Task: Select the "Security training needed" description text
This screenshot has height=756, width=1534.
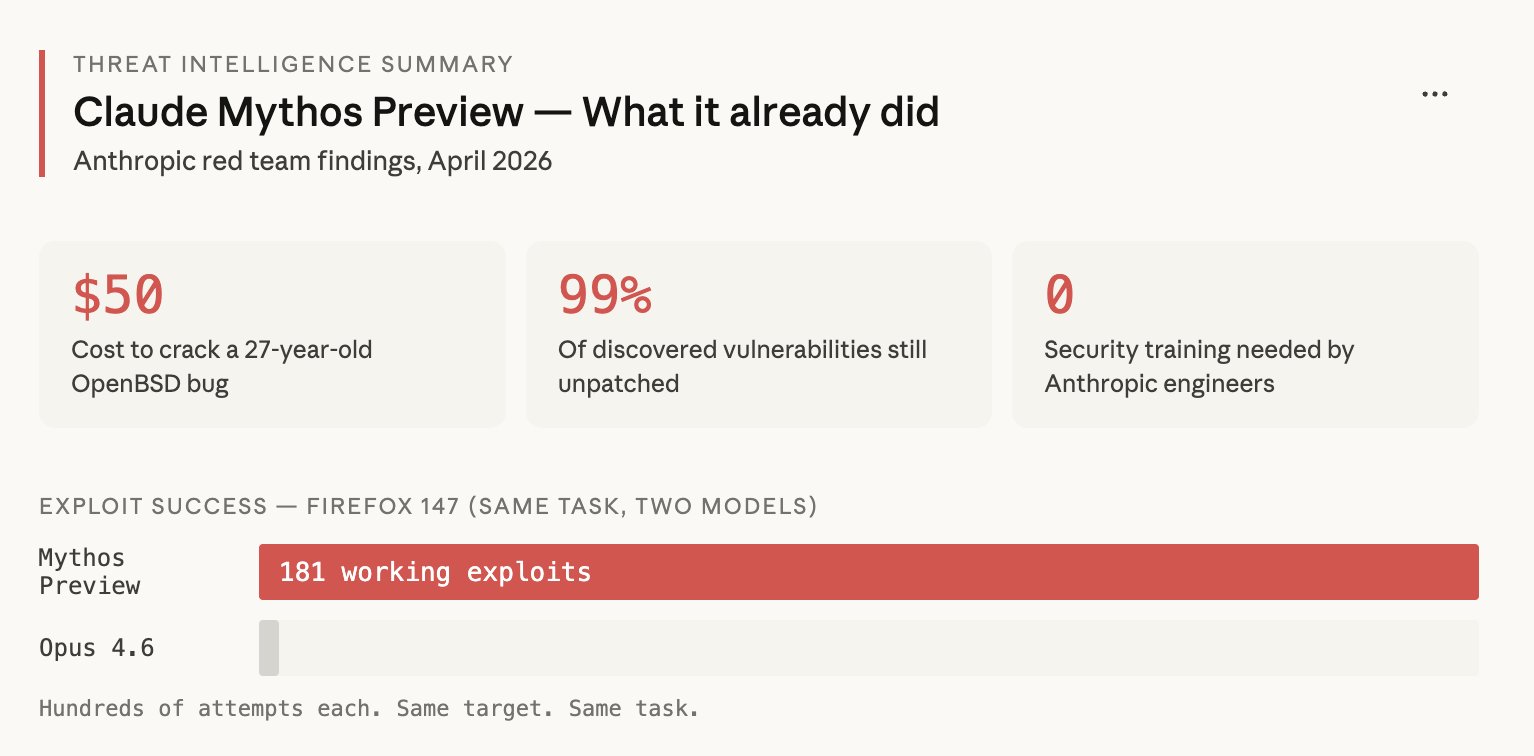Action: tap(1198, 366)
